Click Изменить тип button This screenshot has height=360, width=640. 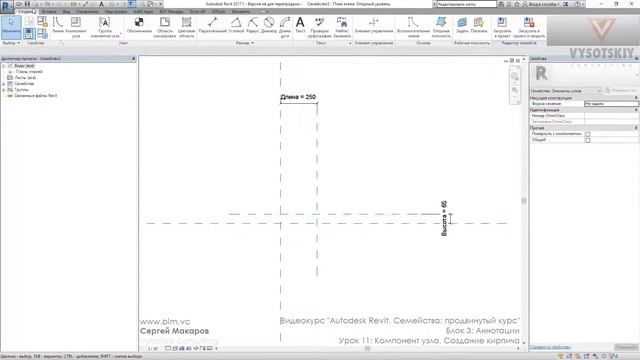(x=622, y=91)
